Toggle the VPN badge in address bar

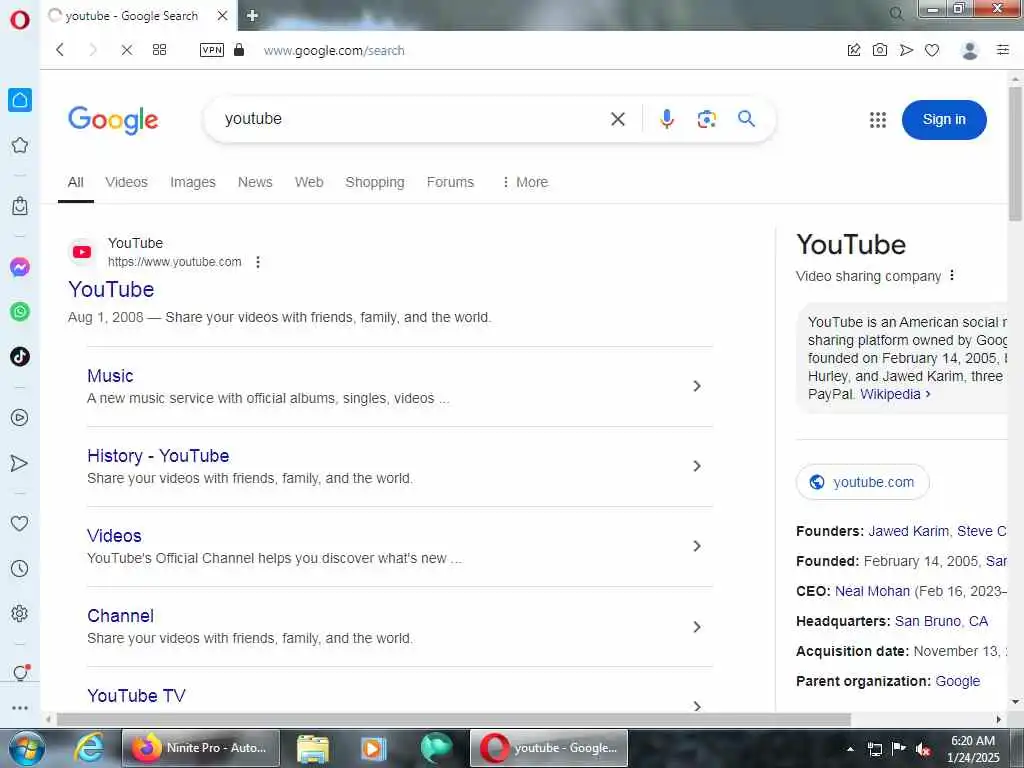tap(212, 50)
